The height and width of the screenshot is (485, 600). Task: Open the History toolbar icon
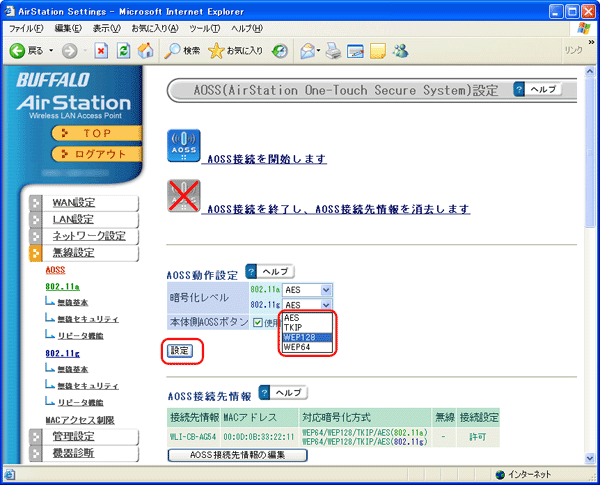click(x=280, y=51)
